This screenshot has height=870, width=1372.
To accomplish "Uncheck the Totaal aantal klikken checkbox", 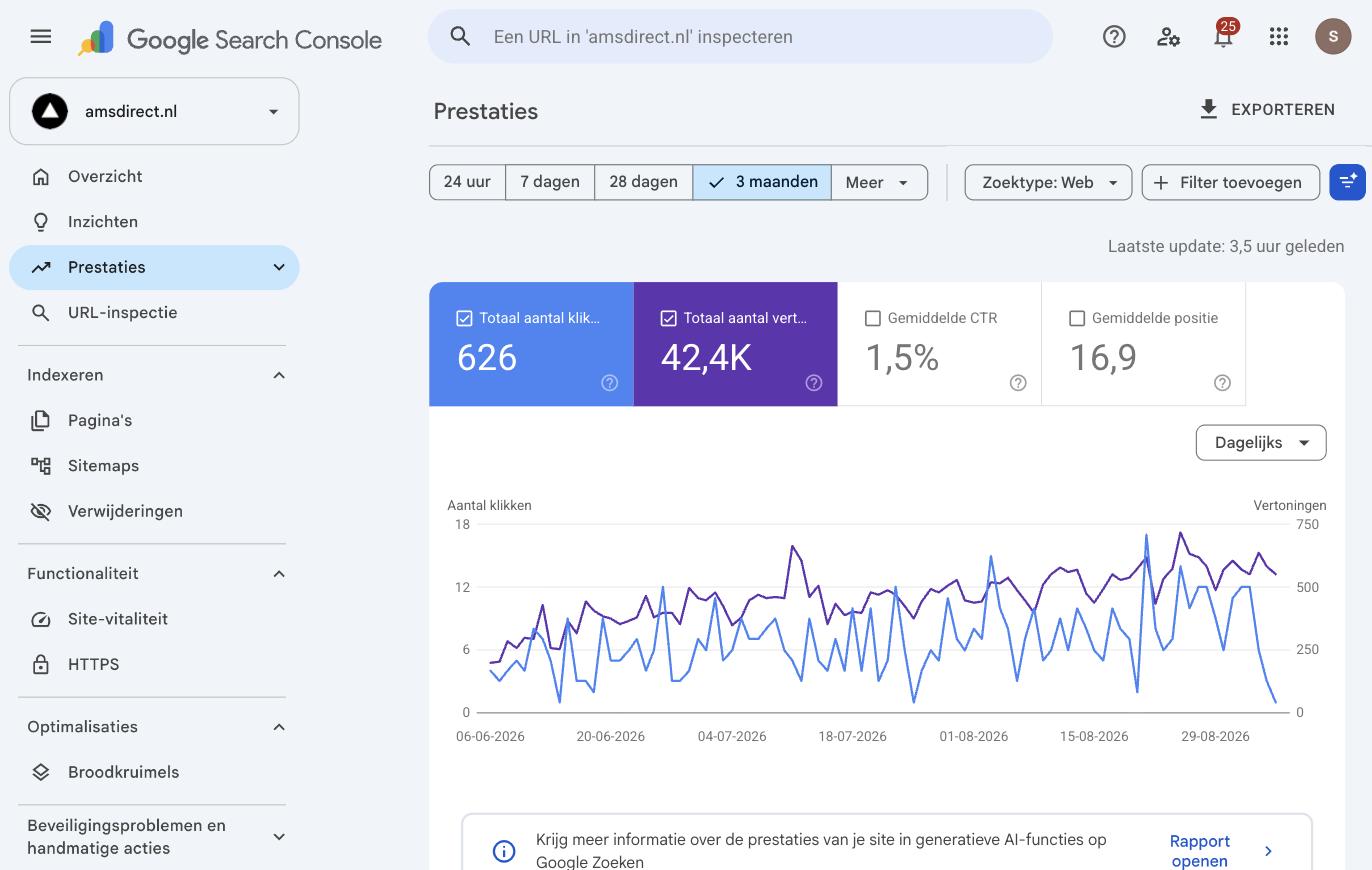I will (464, 318).
